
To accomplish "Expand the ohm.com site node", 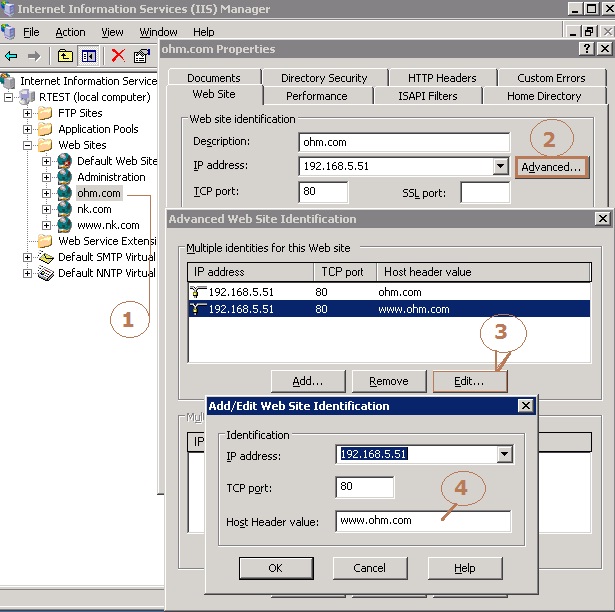I will [46, 193].
